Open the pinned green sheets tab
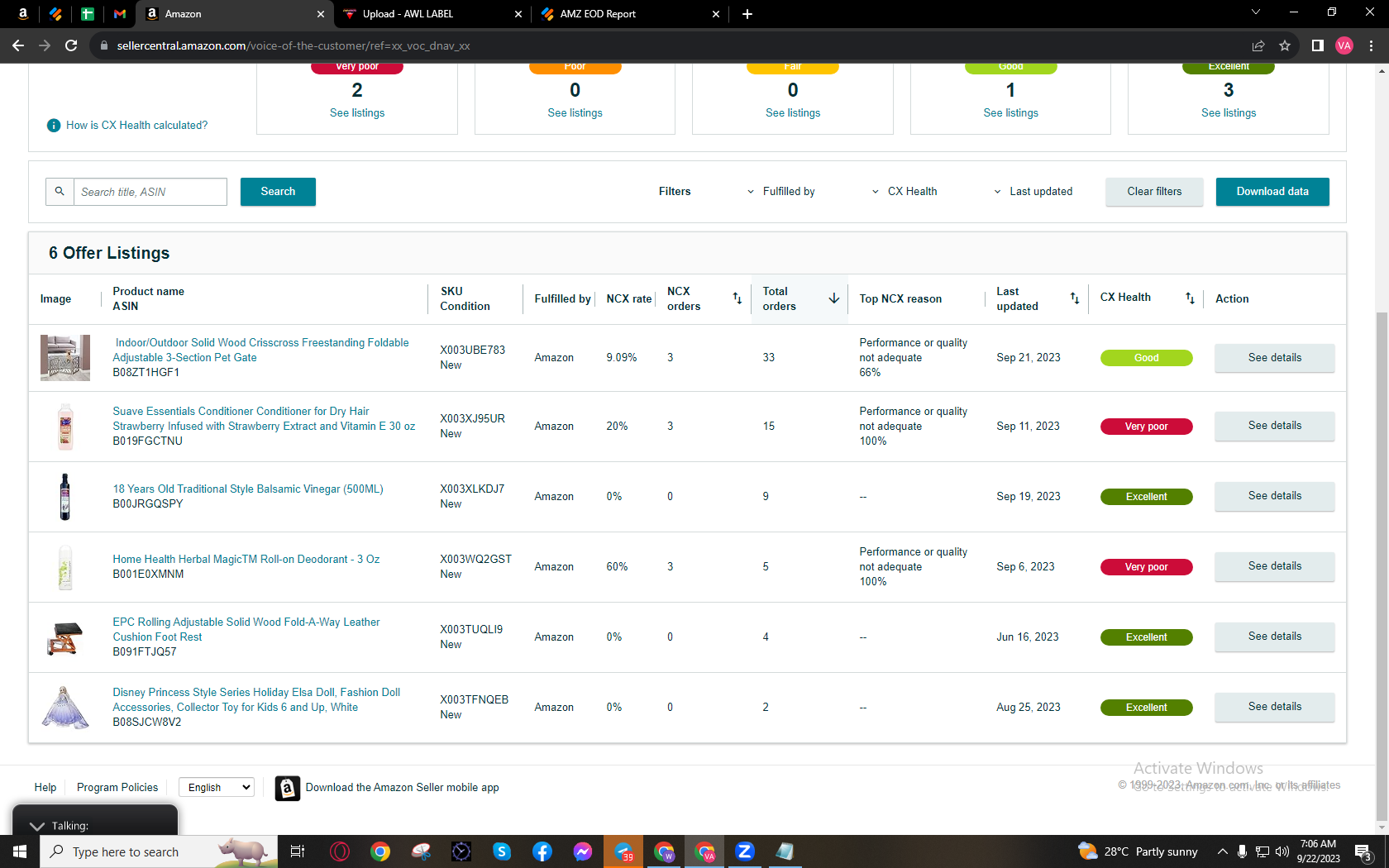Screen dimensions: 1389x868 (x=88, y=14)
